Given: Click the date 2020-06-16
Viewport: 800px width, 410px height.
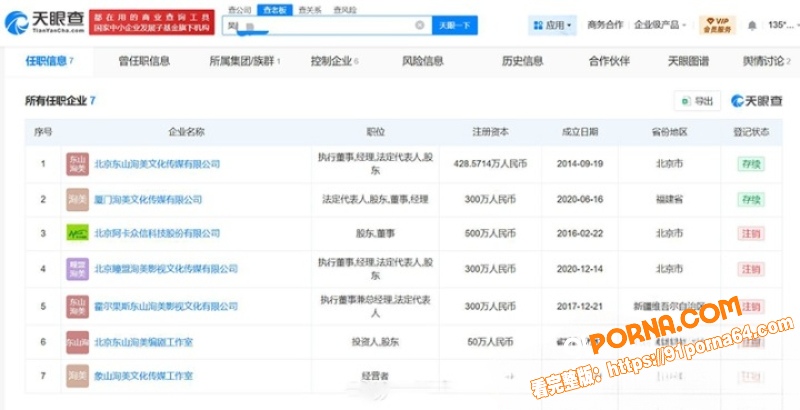Looking at the screenshot, I should click(x=580, y=199).
